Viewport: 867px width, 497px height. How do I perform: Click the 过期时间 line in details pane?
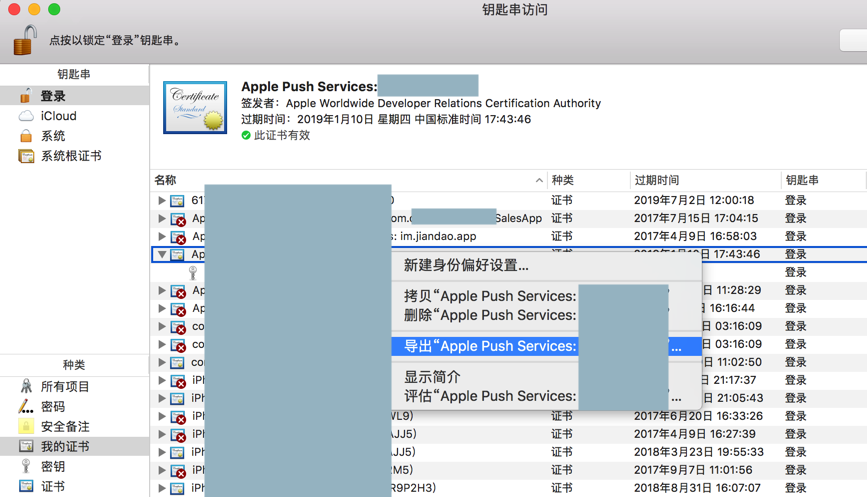pyautogui.click(x=386, y=119)
